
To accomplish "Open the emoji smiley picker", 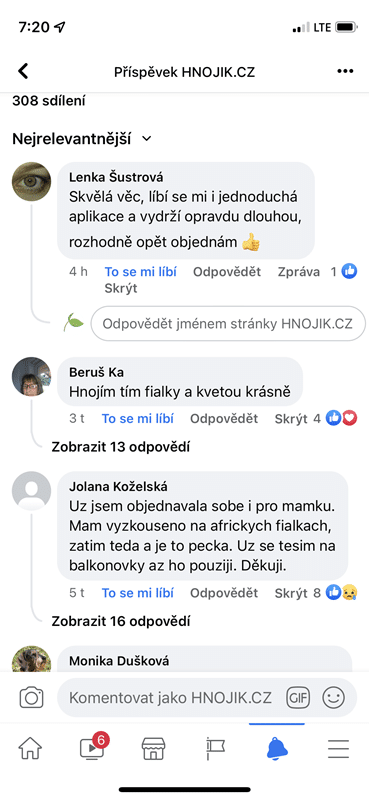I will (333, 697).
